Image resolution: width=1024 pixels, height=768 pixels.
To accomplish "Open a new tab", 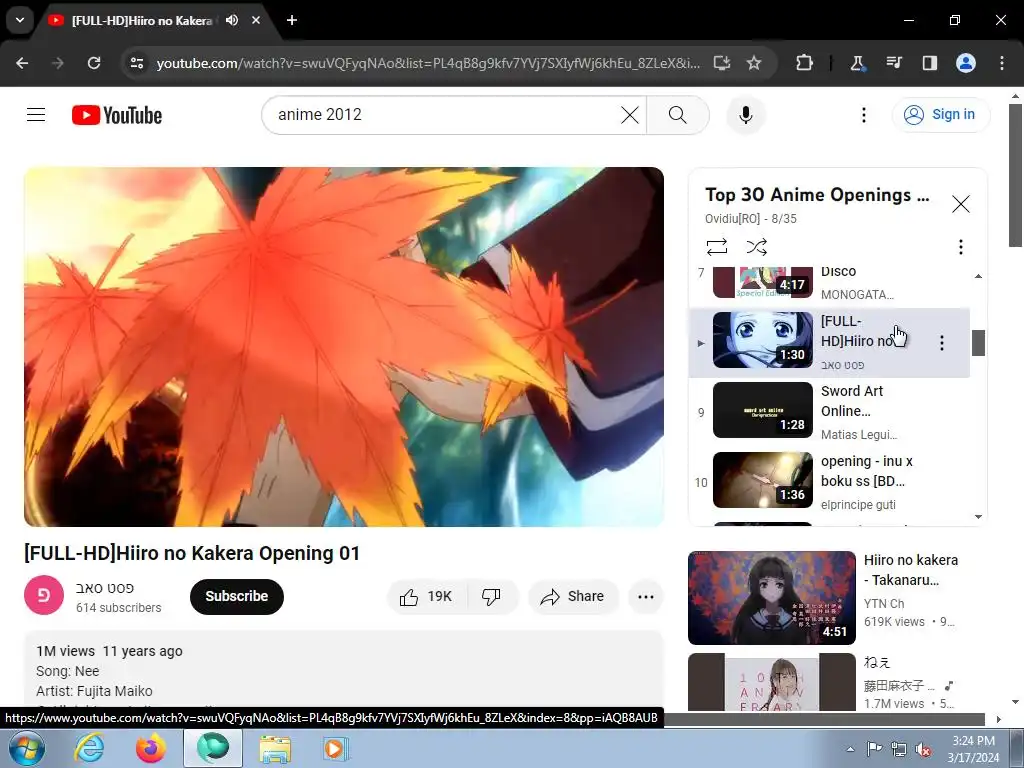I will (x=292, y=20).
